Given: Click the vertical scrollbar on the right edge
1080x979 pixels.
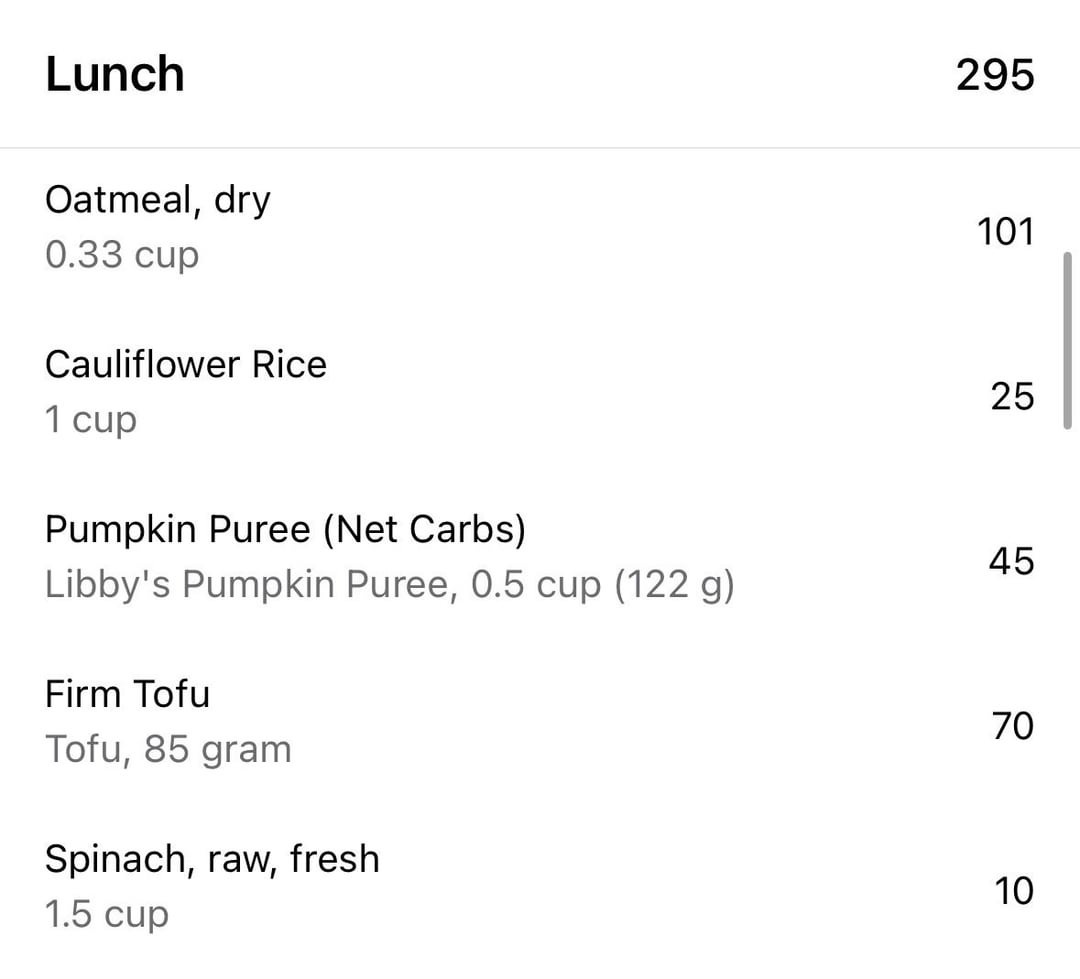Looking at the screenshot, I should [1068, 340].
